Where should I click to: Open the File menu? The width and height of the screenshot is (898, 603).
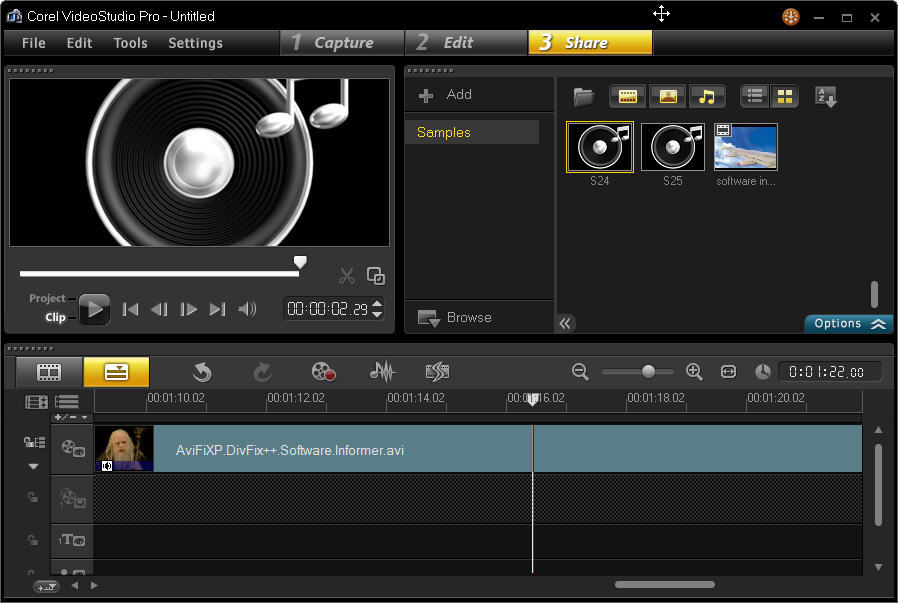(x=33, y=43)
